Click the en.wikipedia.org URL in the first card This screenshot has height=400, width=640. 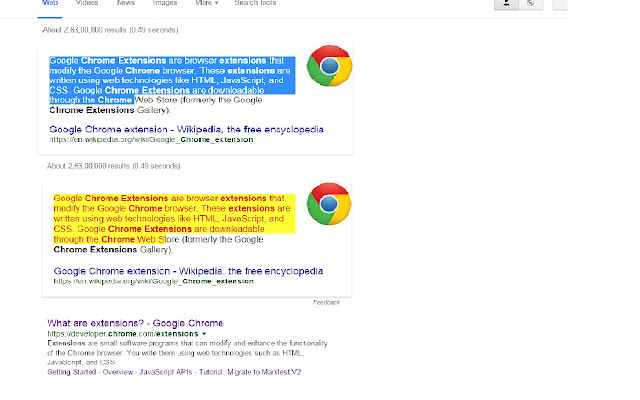click(151, 140)
